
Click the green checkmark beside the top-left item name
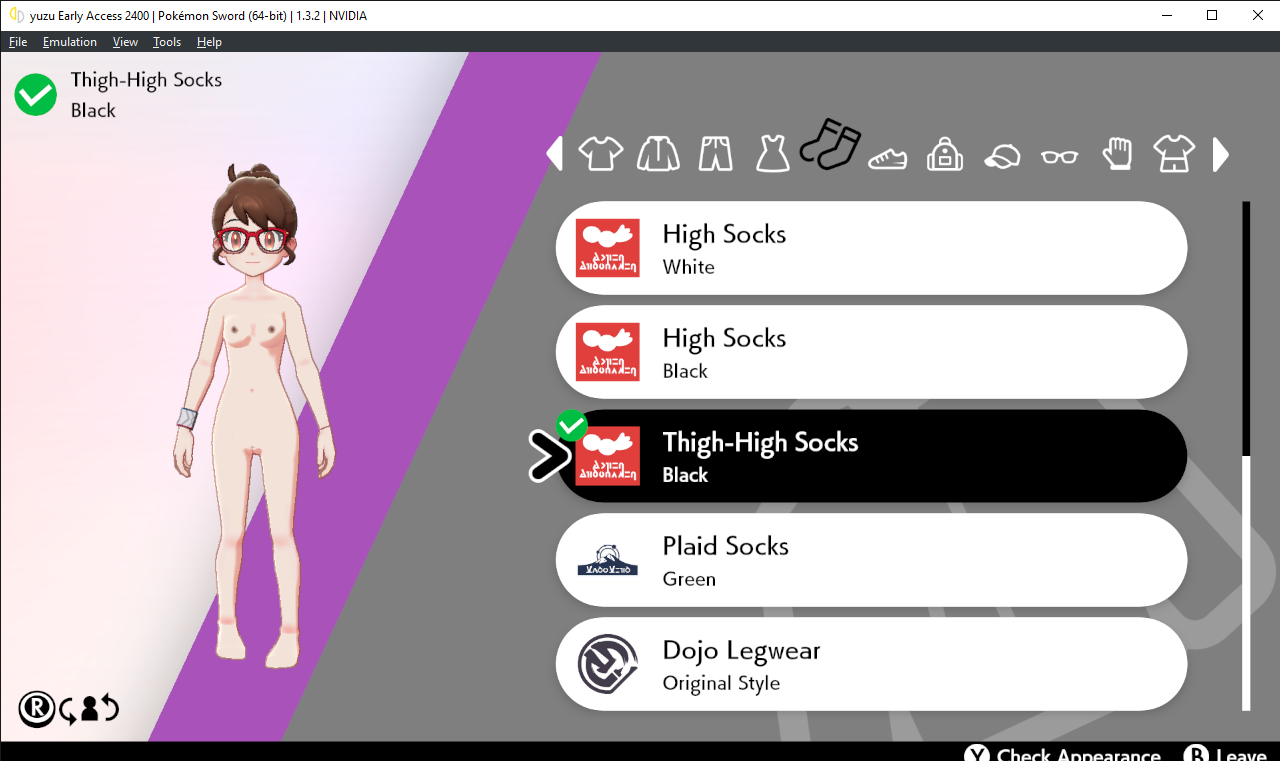[x=36, y=95]
